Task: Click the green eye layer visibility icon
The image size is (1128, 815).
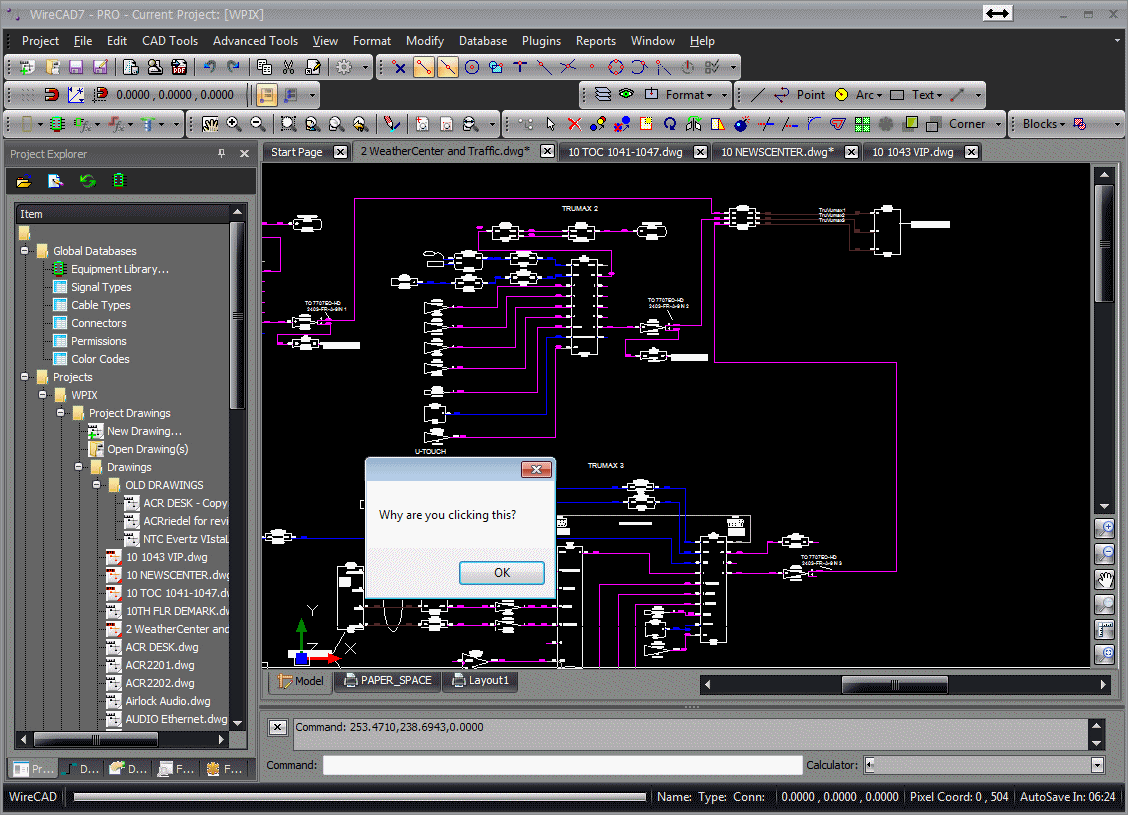Action: (x=626, y=95)
